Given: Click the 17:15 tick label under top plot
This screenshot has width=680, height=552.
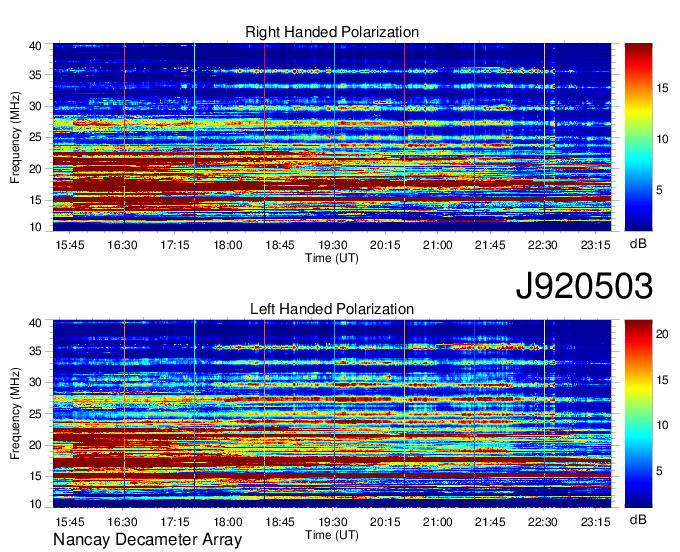Looking at the screenshot, I should (x=175, y=245).
